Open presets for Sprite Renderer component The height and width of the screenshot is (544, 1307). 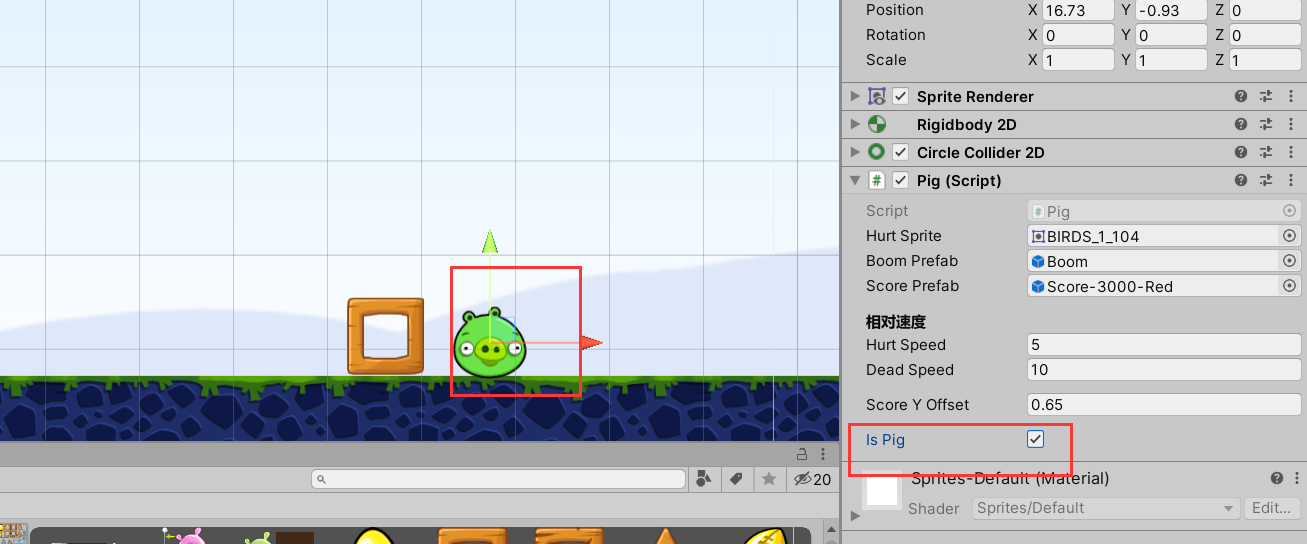[x=1266, y=97]
